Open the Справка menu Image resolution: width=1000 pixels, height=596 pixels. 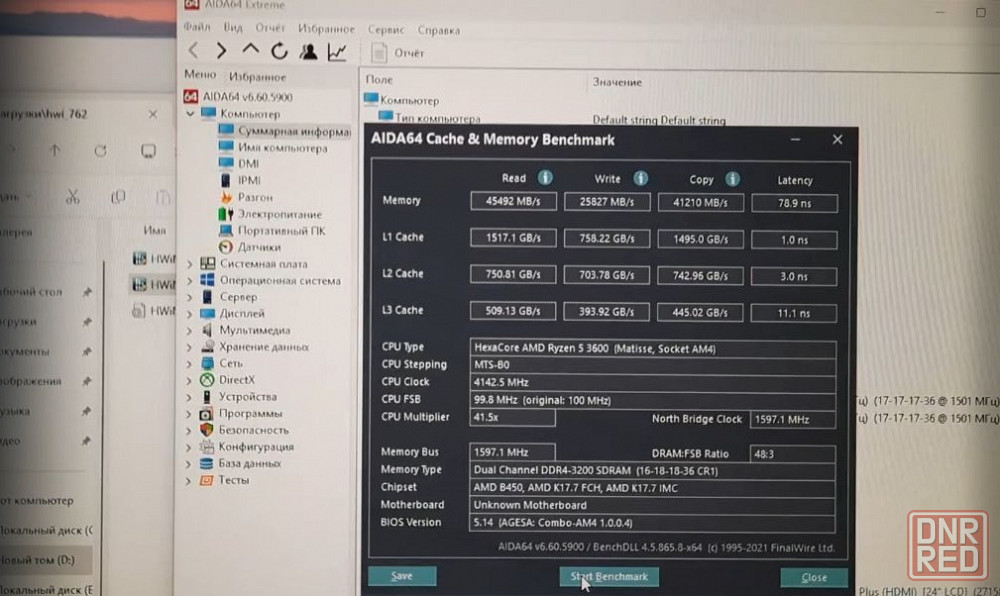point(439,30)
